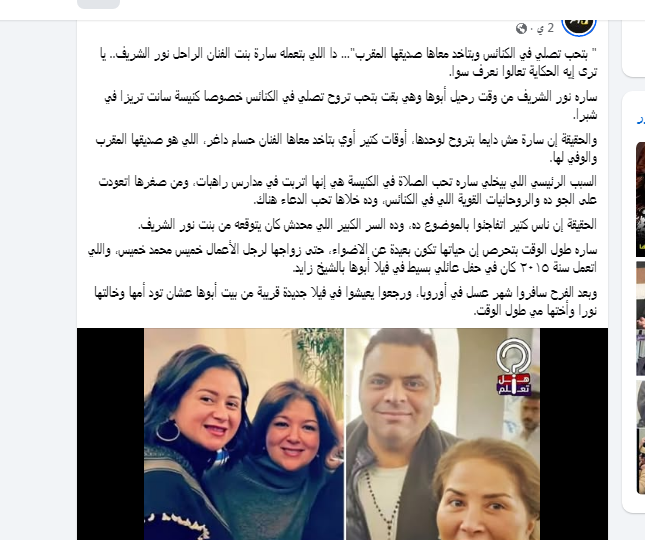This screenshot has height=540, width=645.
Task: Click the blue link text in sidebar
Action: coord(641,119)
